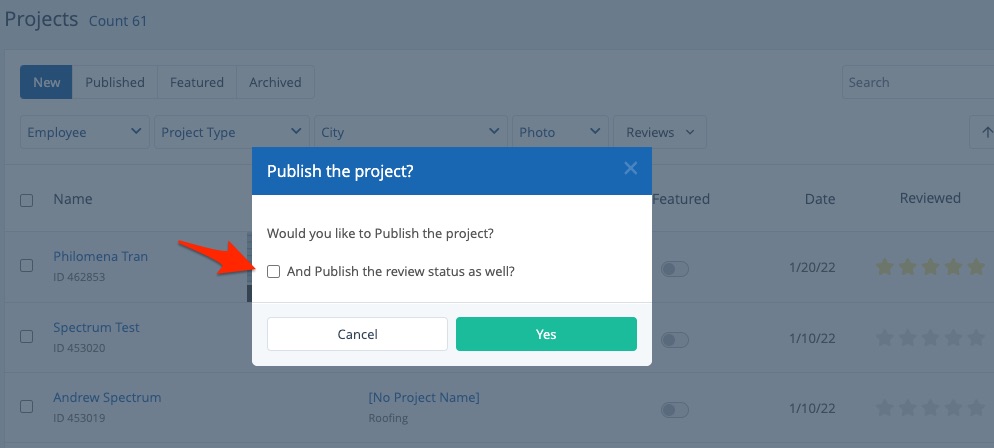Open the Photo filter dropdown
Image resolution: width=994 pixels, height=448 pixels.
[x=560, y=132]
